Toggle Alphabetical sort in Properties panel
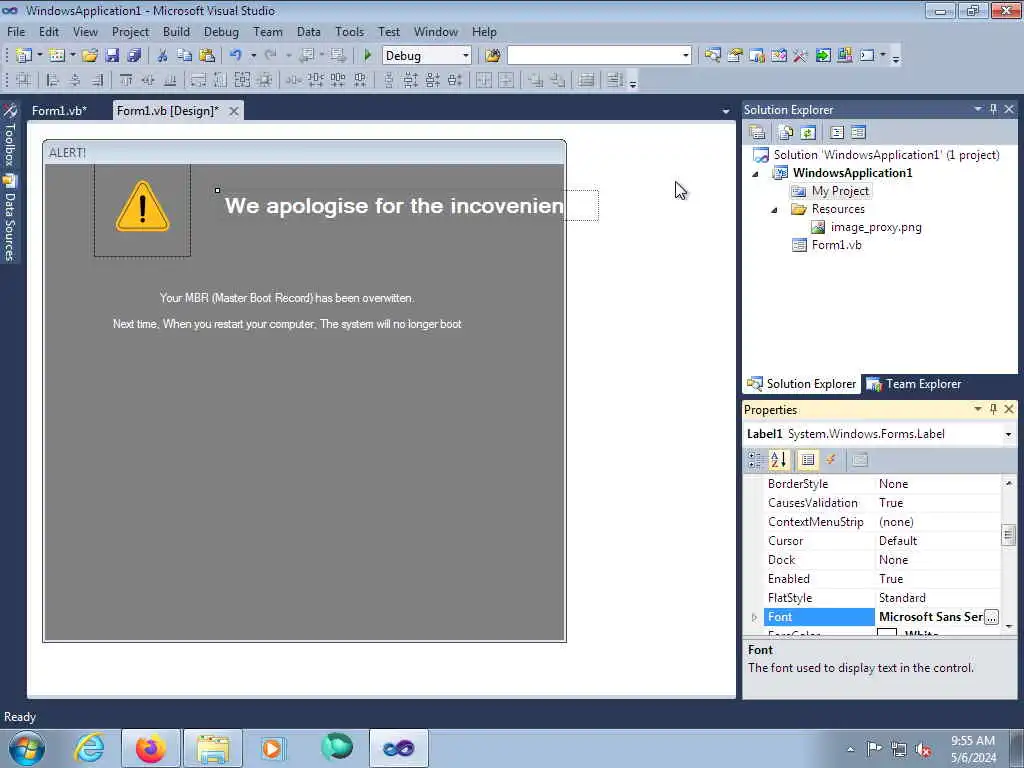1024x768 pixels. click(778, 460)
